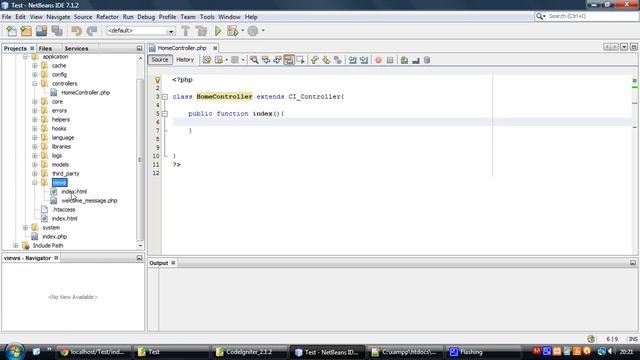Close the HomeController.php editor tab

[215, 48]
